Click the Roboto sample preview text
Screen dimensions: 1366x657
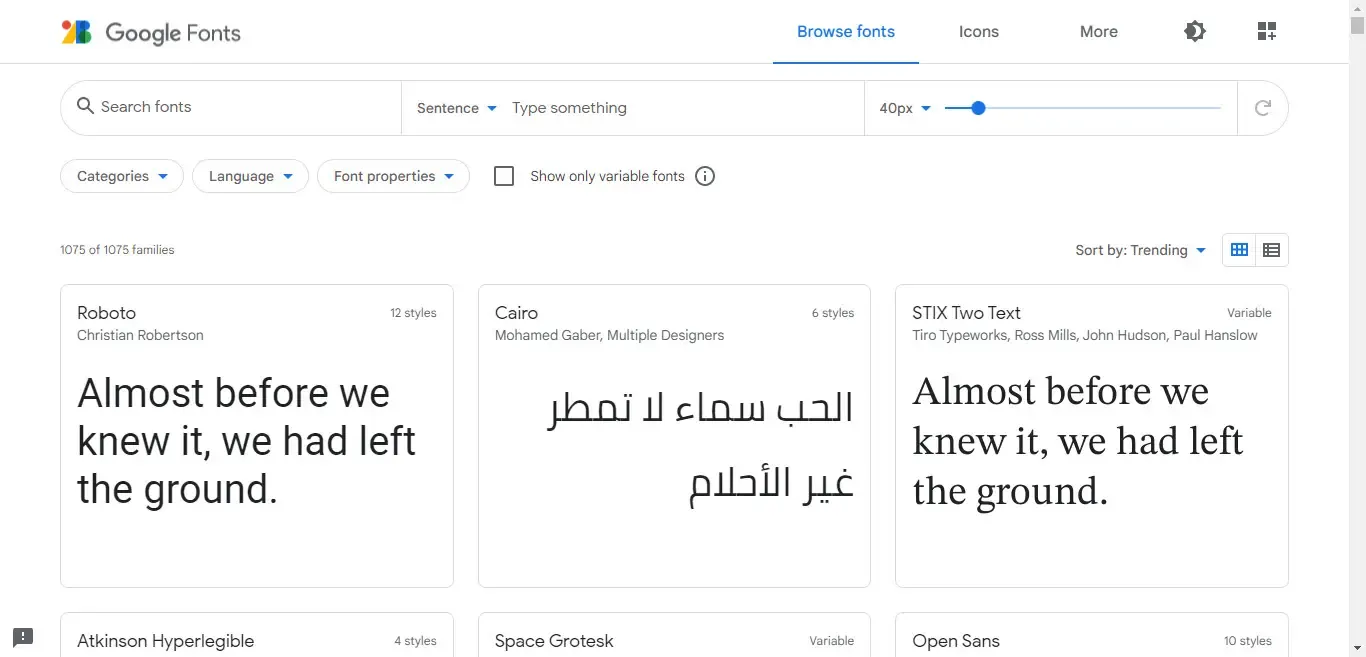coord(247,441)
